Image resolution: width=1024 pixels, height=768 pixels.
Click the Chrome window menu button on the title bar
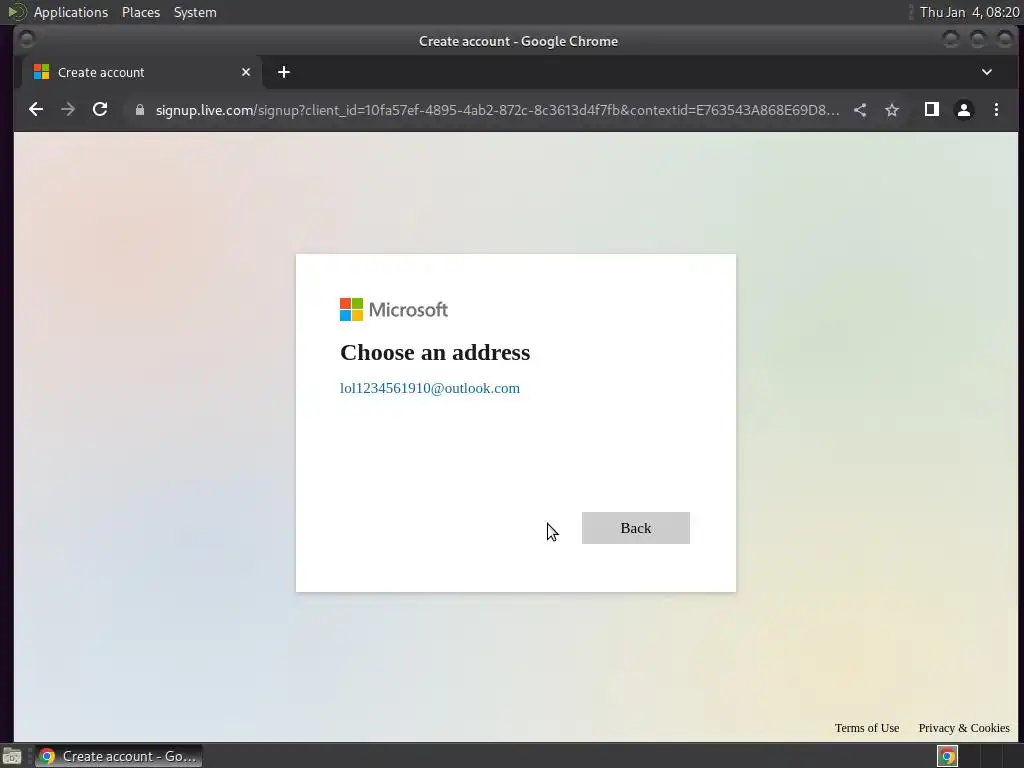click(27, 40)
